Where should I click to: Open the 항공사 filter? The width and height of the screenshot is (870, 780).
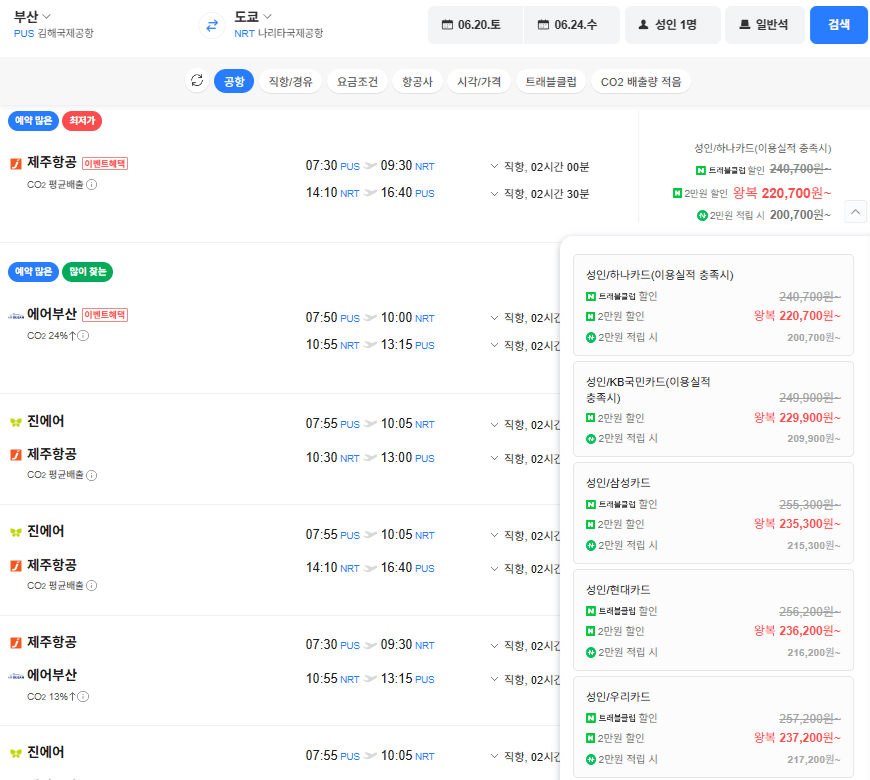tap(417, 82)
